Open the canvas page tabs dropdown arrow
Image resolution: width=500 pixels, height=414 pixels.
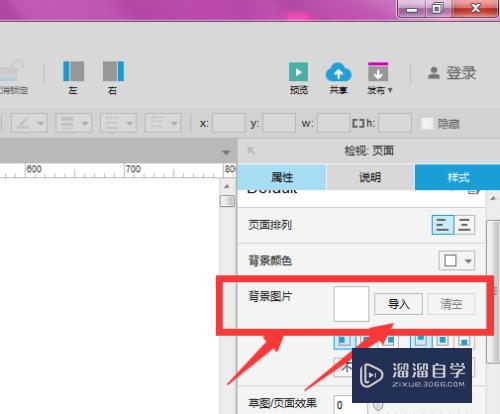tap(226, 153)
